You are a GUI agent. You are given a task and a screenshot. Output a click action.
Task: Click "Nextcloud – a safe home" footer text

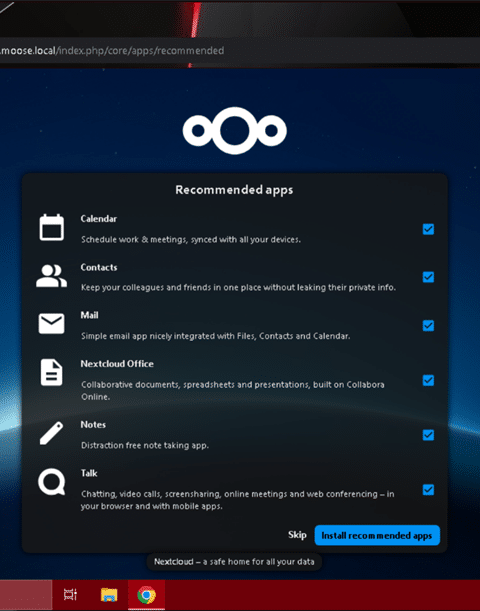coord(234,562)
